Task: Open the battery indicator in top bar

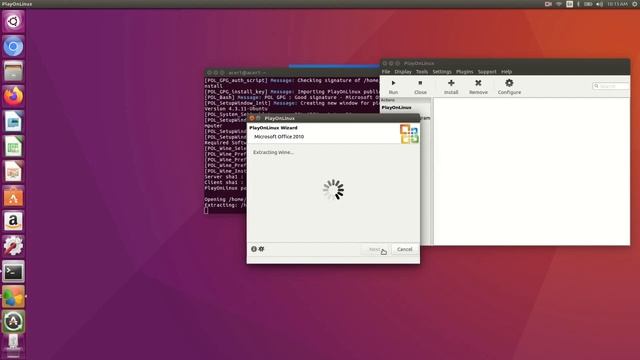Action: tap(588, 4)
